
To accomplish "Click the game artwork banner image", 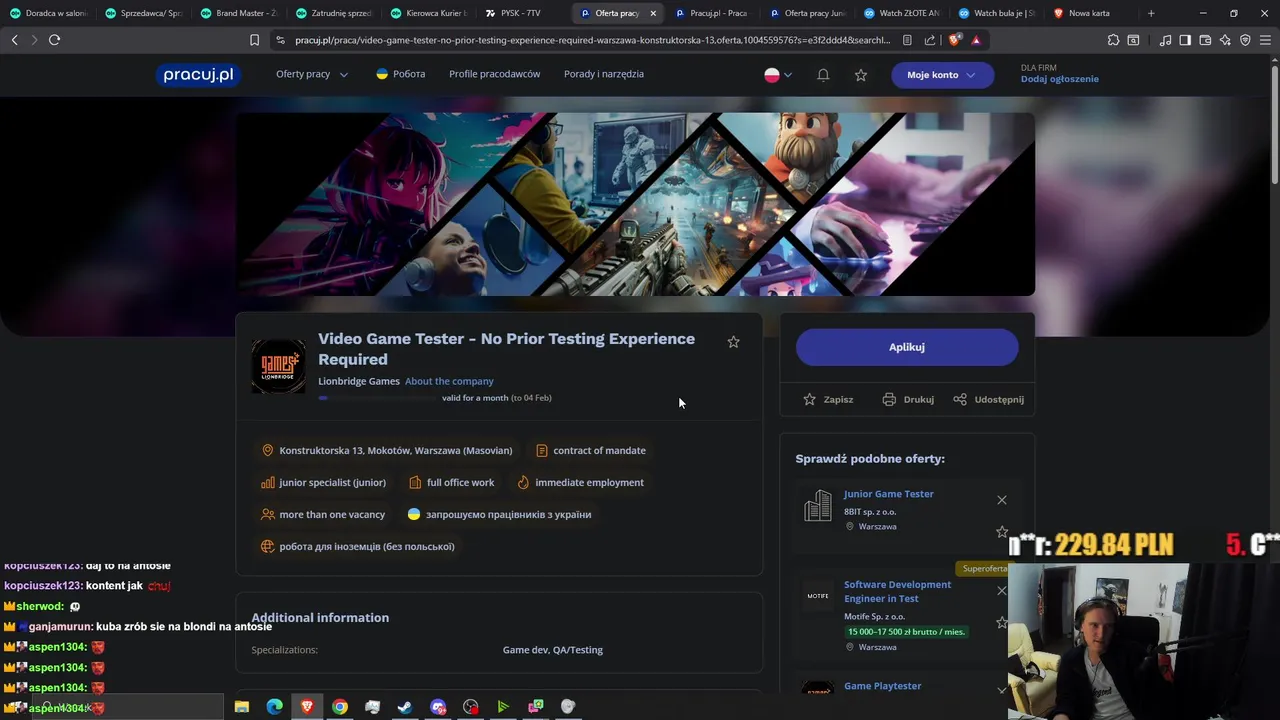I will point(635,204).
